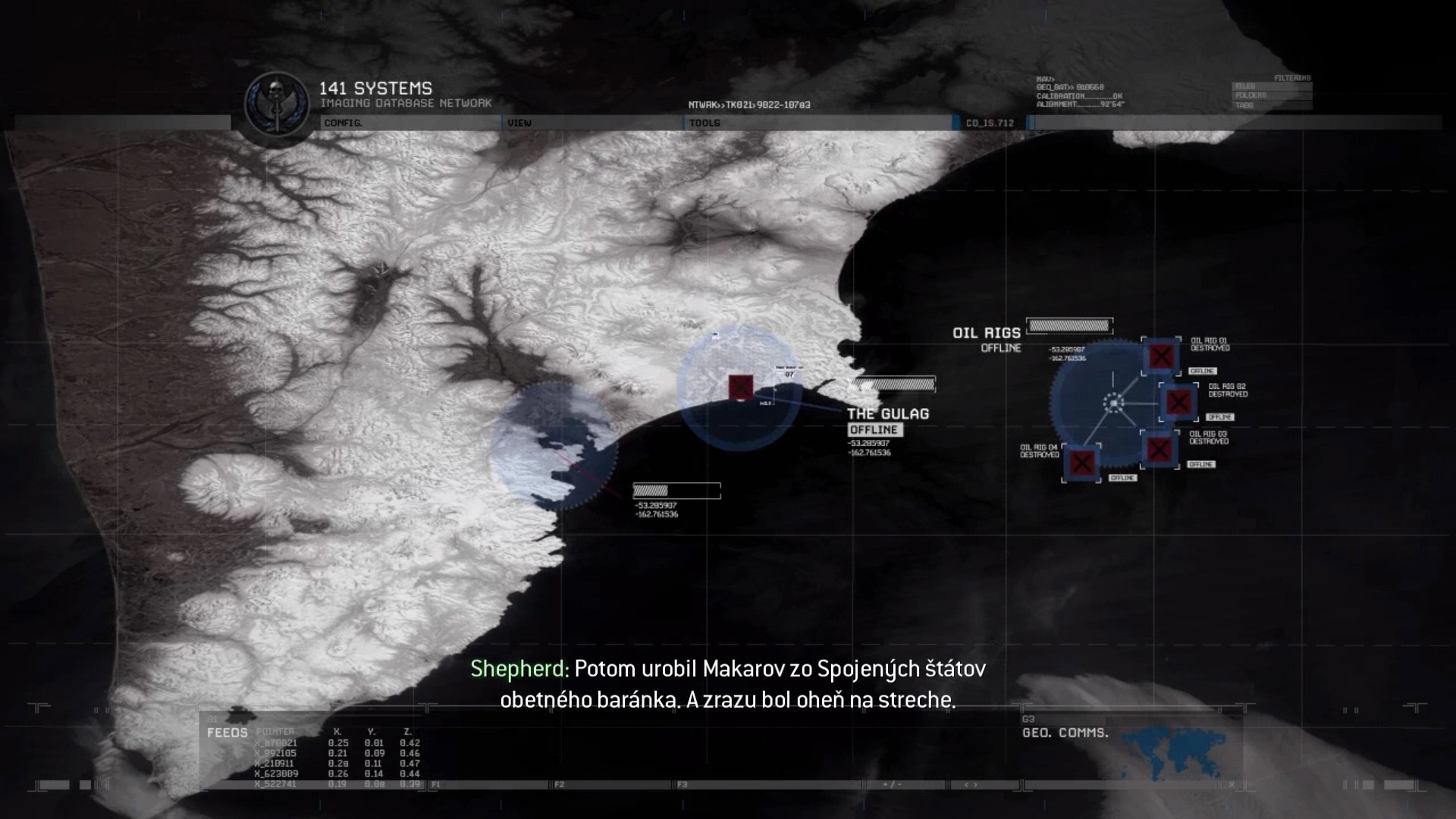Select Oil Rig 01 destroyed marker
The height and width of the screenshot is (819, 1456).
click(x=1161, y=356)
